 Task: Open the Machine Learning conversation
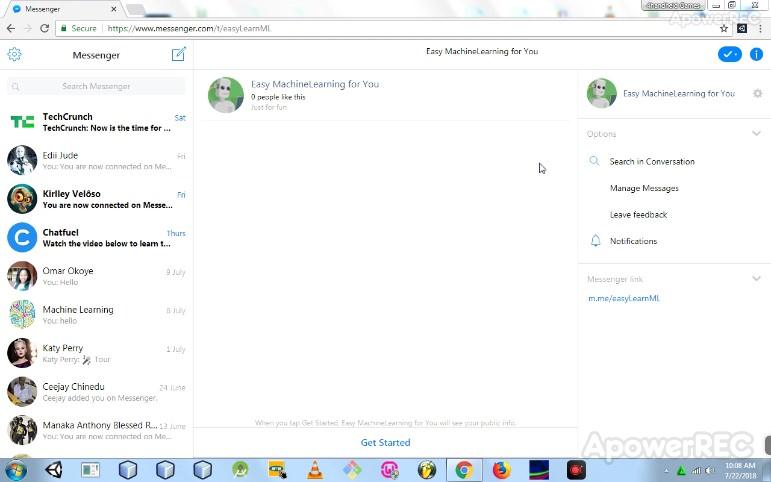[96, 314]
